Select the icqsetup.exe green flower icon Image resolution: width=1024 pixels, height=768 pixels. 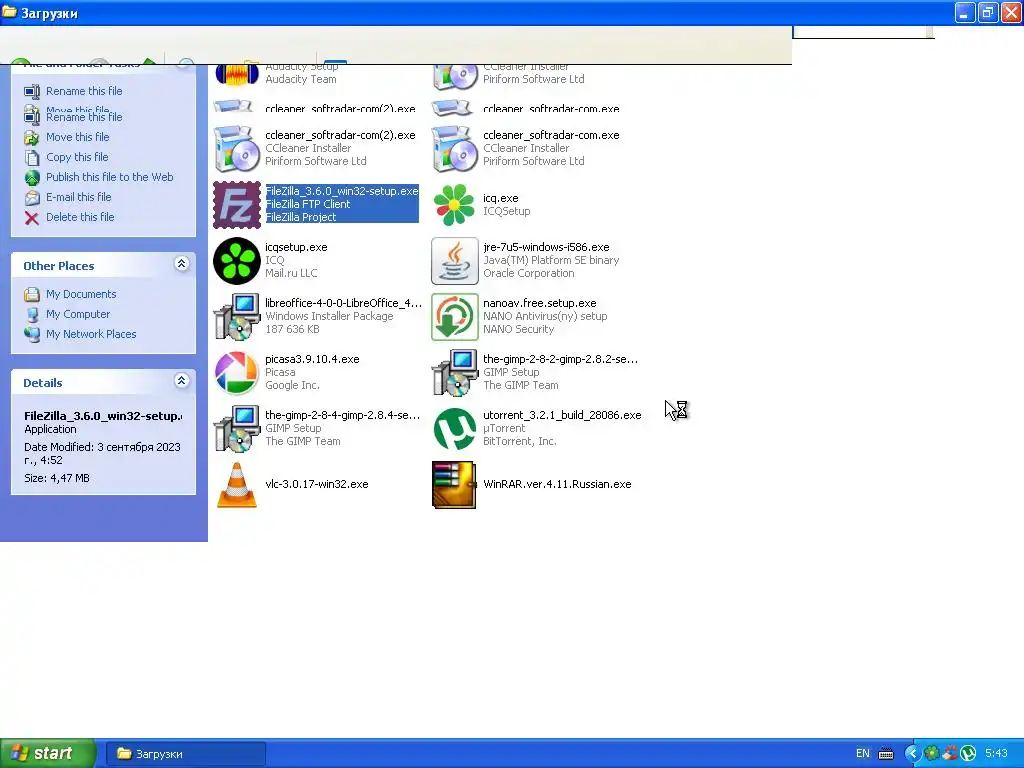pyautogui.click(x=237, y=261)
